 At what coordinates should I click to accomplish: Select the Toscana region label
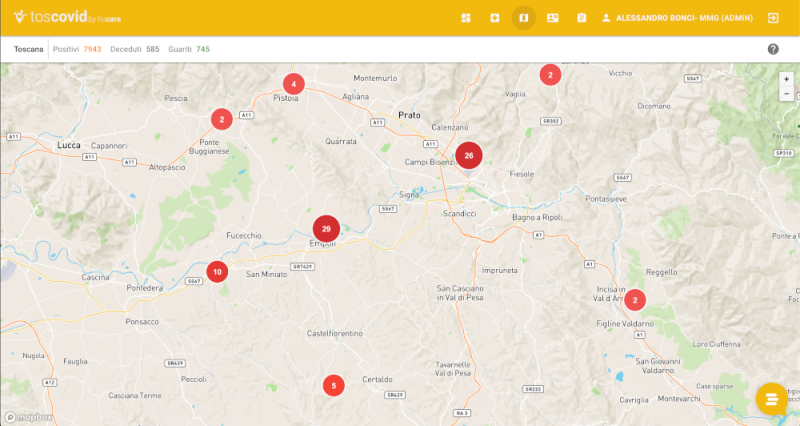tap(29, 49)
